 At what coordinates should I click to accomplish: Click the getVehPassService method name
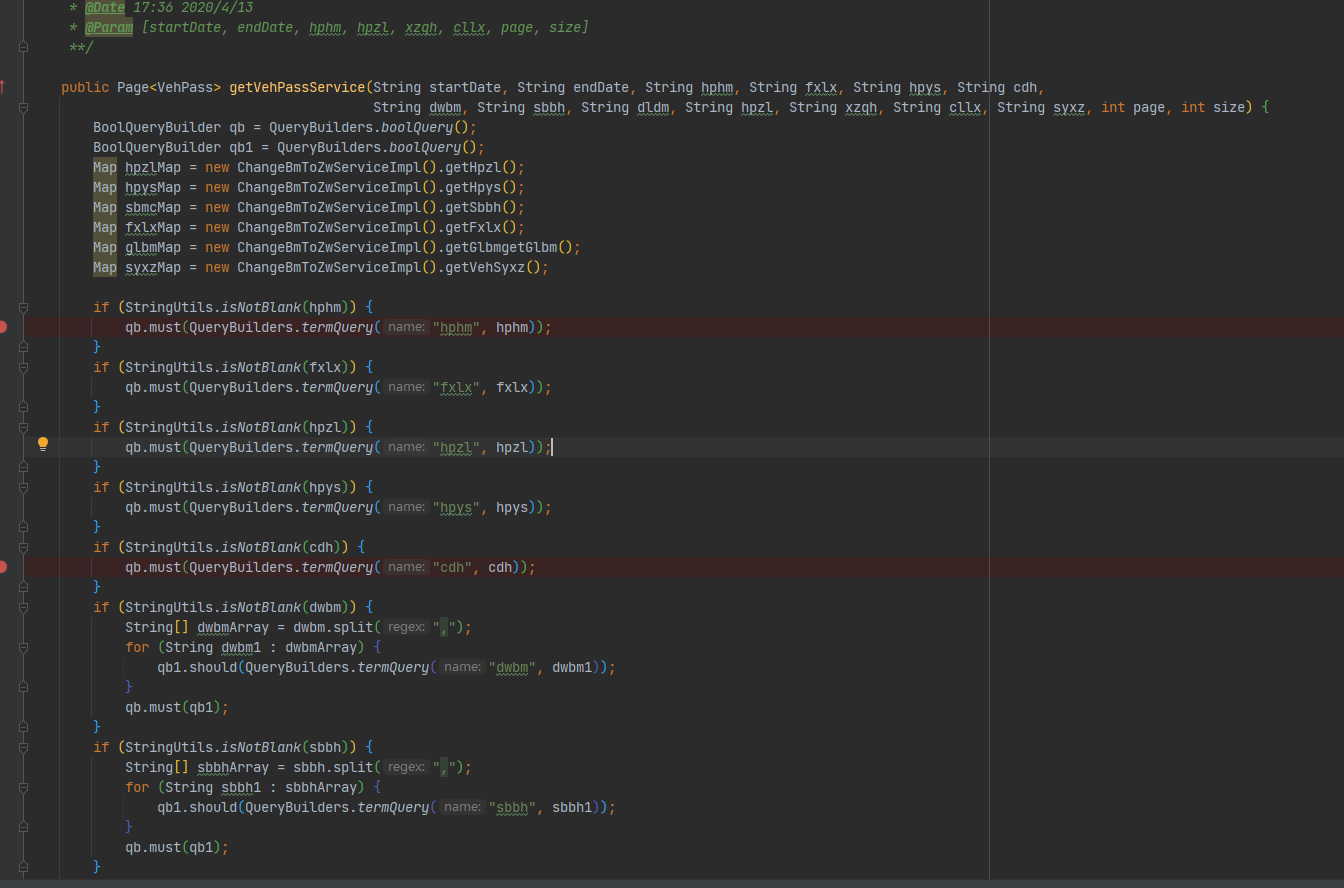(297, 87)
